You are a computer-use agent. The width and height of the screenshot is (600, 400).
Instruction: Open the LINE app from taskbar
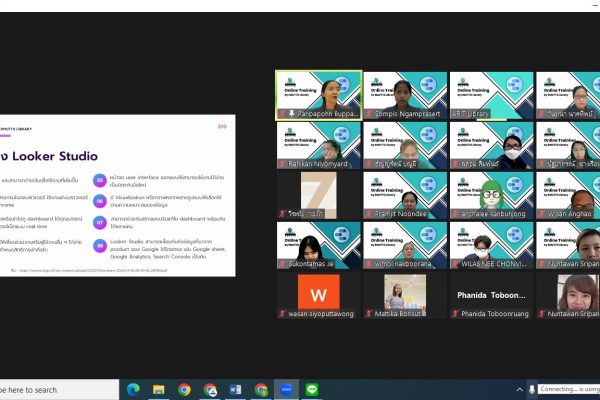click(x=312, y=390)
